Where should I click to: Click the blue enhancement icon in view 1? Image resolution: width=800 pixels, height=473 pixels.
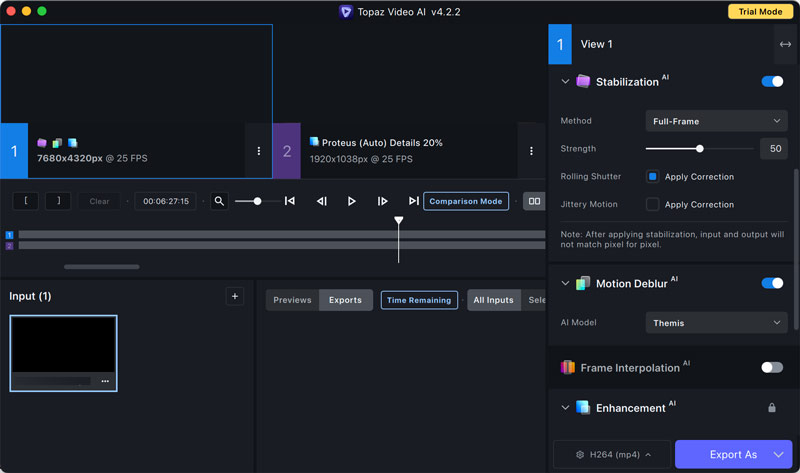click(x=72, y=143)
